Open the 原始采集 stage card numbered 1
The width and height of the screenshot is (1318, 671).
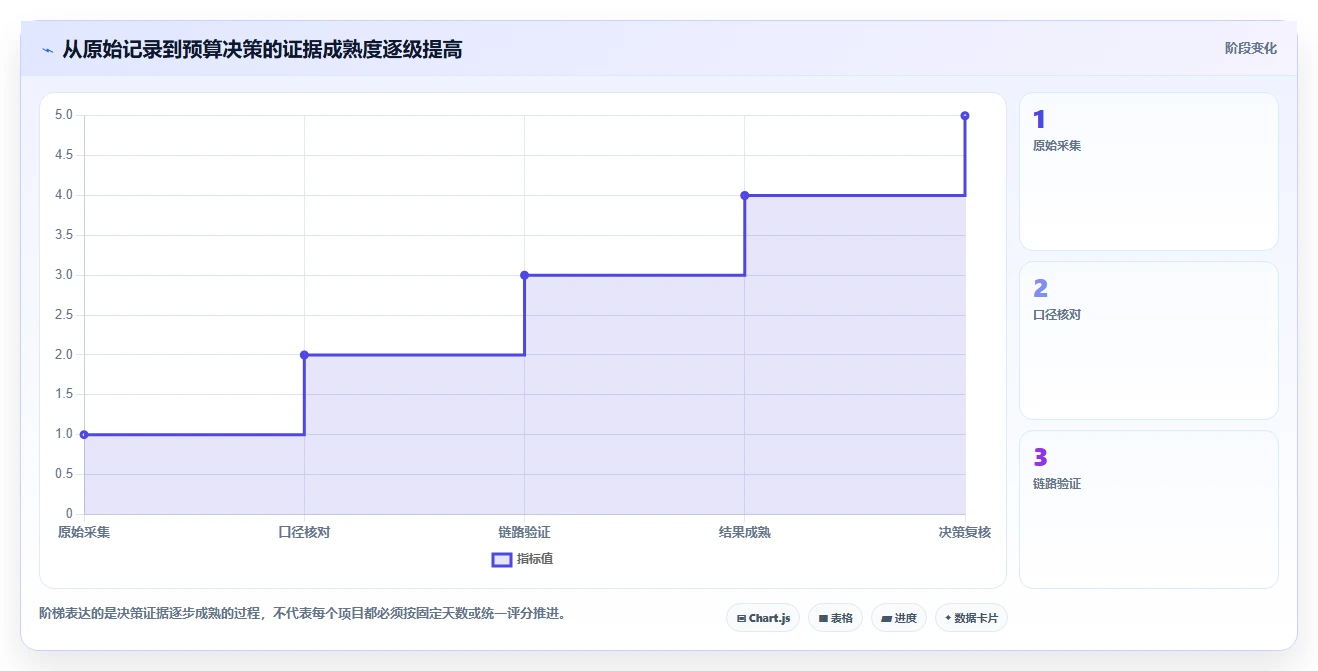[1148, 171]
